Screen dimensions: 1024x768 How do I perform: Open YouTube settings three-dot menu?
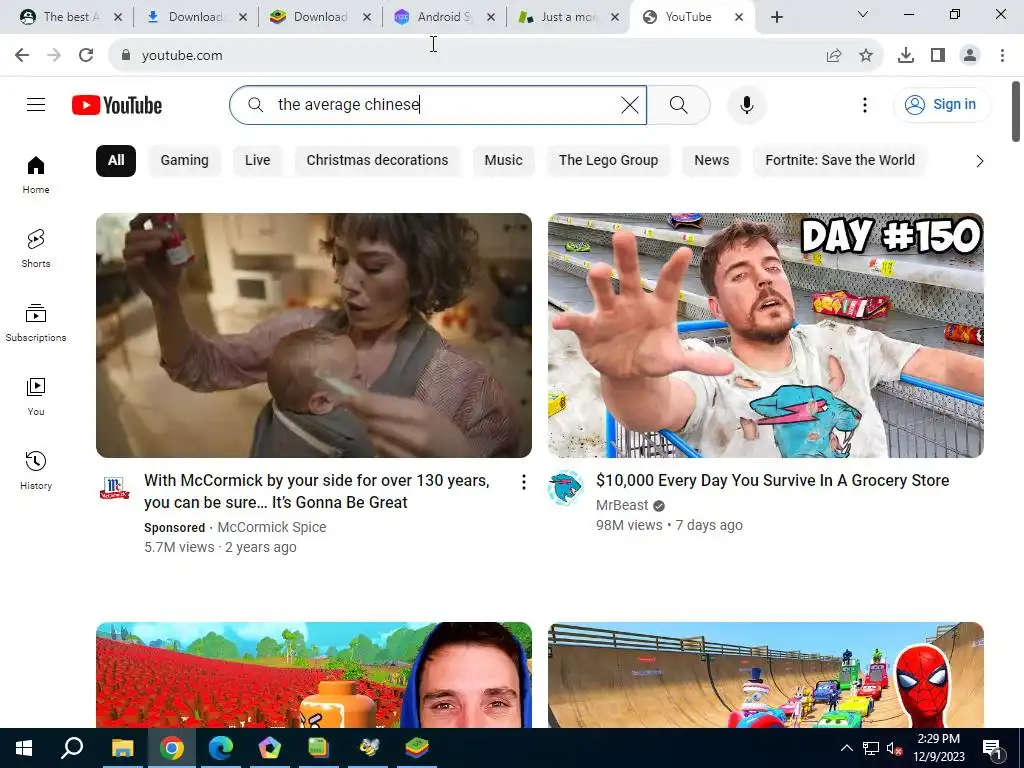point(865,104)
